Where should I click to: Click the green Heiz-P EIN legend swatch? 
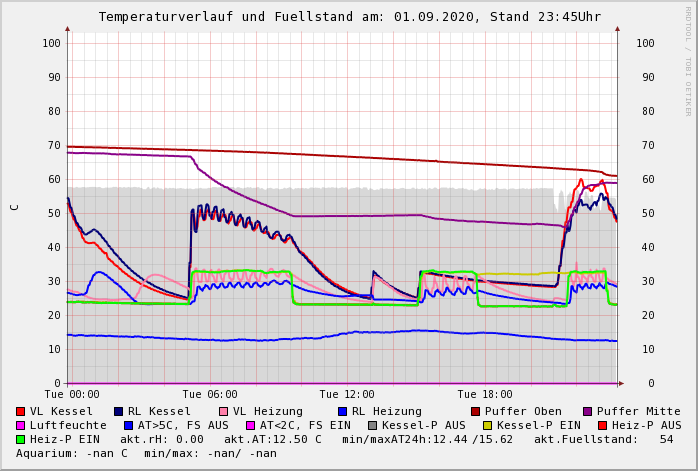coord(21,439)
